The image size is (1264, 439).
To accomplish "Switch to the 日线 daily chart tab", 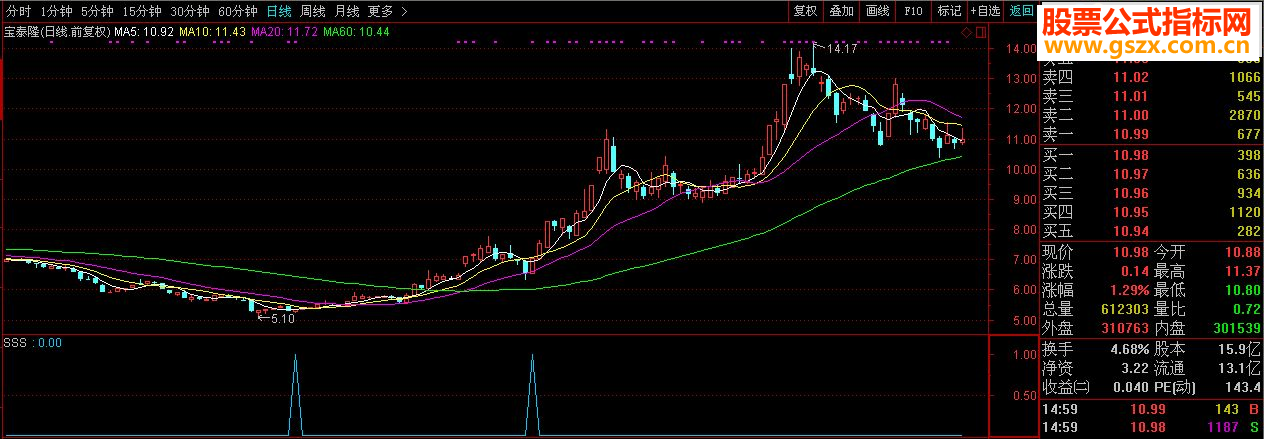I will coord(279,11).
